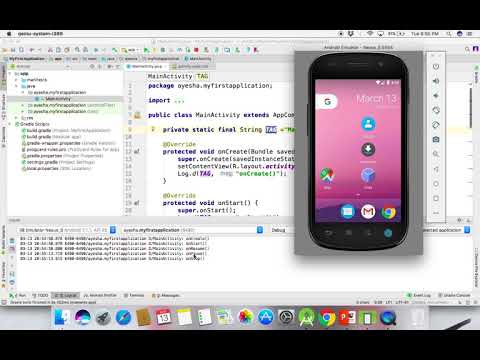Click emulator volume up speaker icon

click(x=436, y=81)
